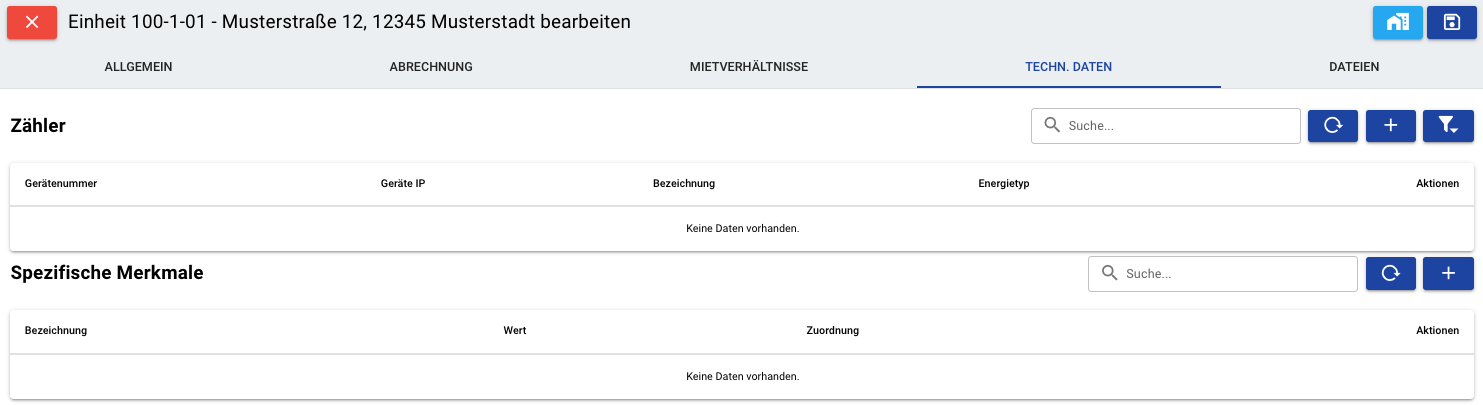The height and width of the screenshot is (405, 1483).
Task: Show the Dateien tab
Action: 1354,67
